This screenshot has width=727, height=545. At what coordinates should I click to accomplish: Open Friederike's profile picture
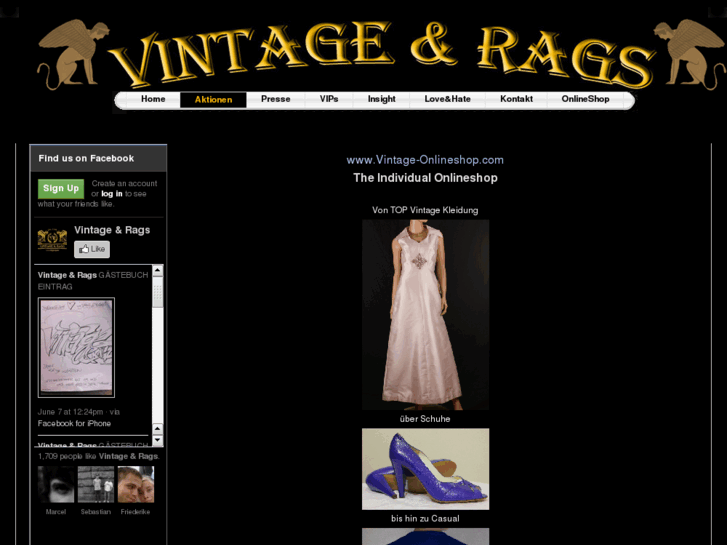135,485
